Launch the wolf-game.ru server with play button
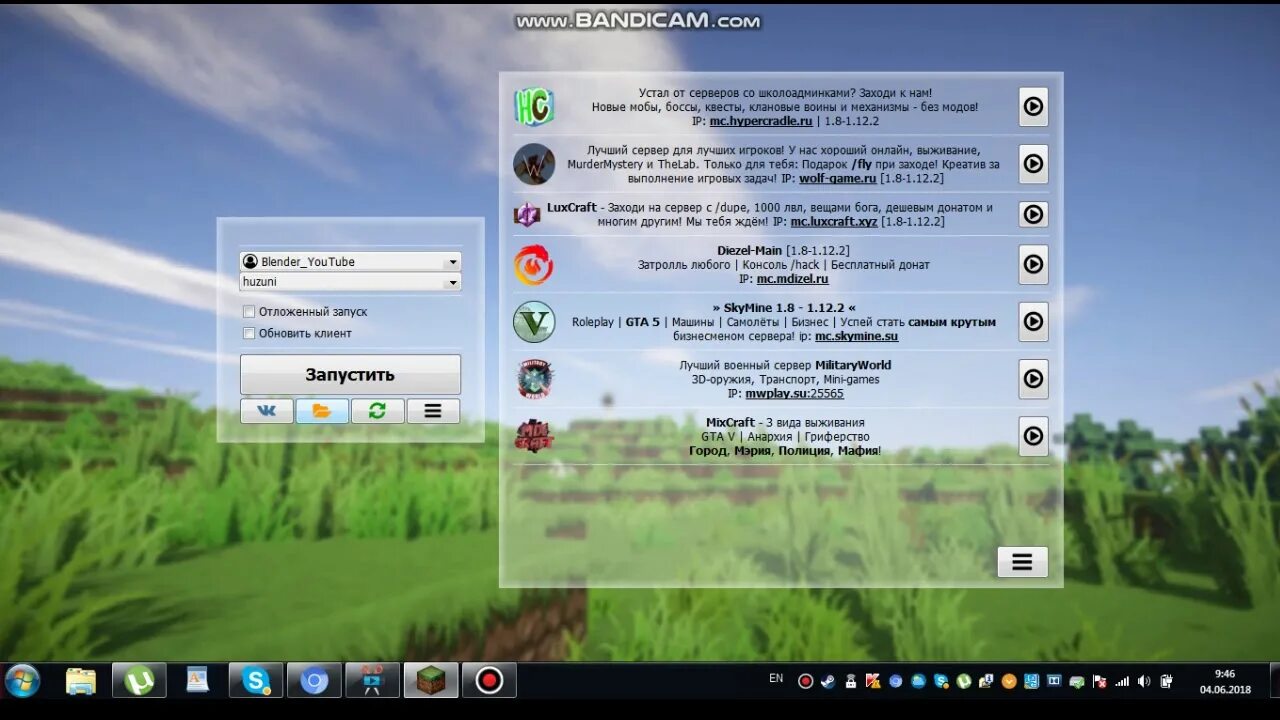 (x=1033, y=163)
